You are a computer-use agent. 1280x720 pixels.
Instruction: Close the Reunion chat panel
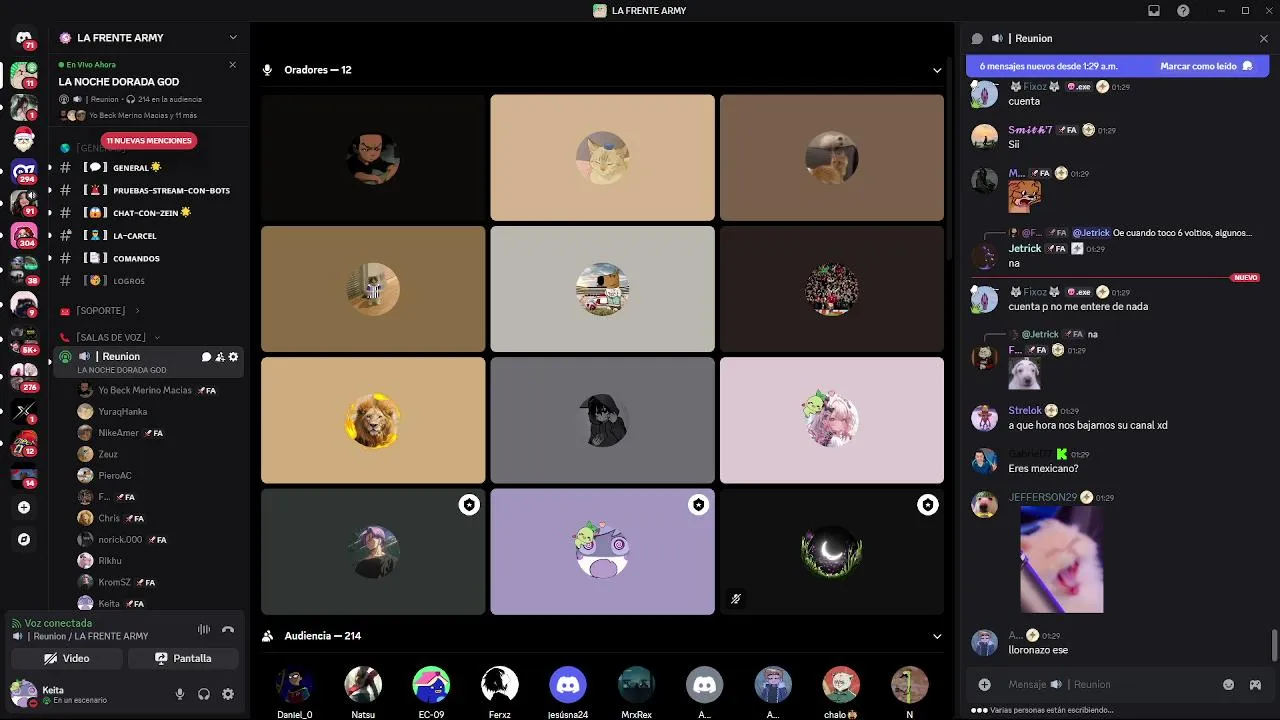1263,38
